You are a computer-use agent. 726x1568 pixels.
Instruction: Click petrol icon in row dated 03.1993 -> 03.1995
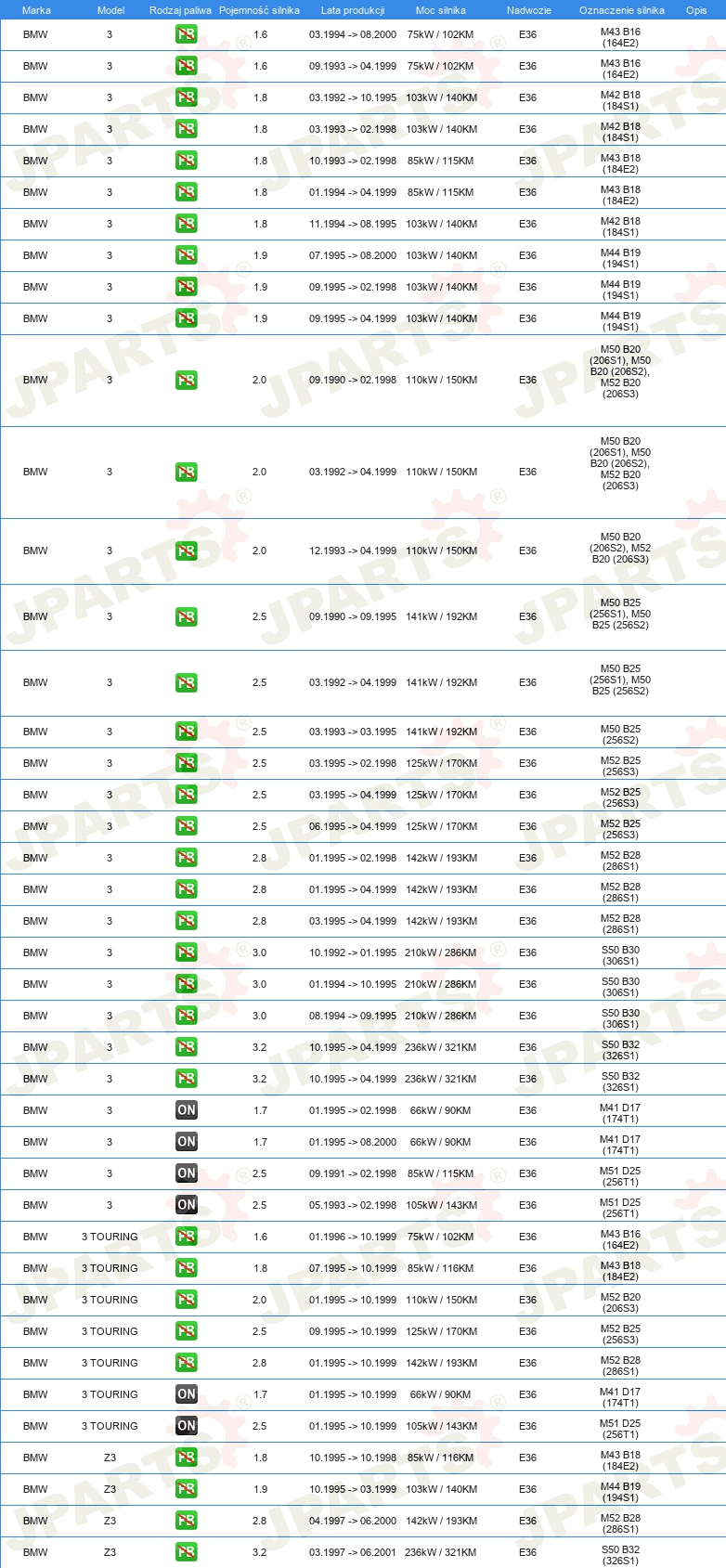click(x=187, y=732)
